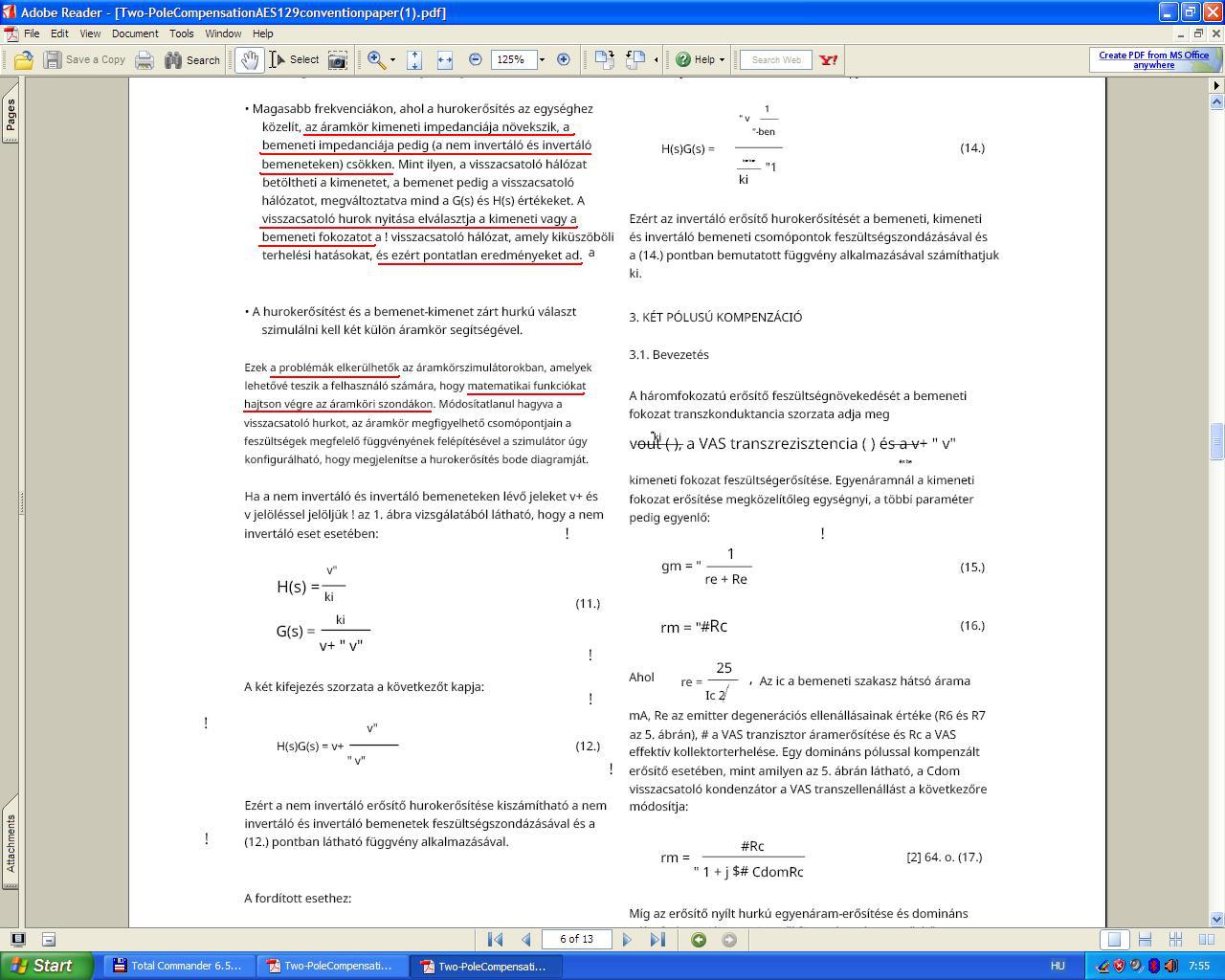Print the document using the printer icon
The height and width of the screenshot is (980, 1225).
coord(145,59)
